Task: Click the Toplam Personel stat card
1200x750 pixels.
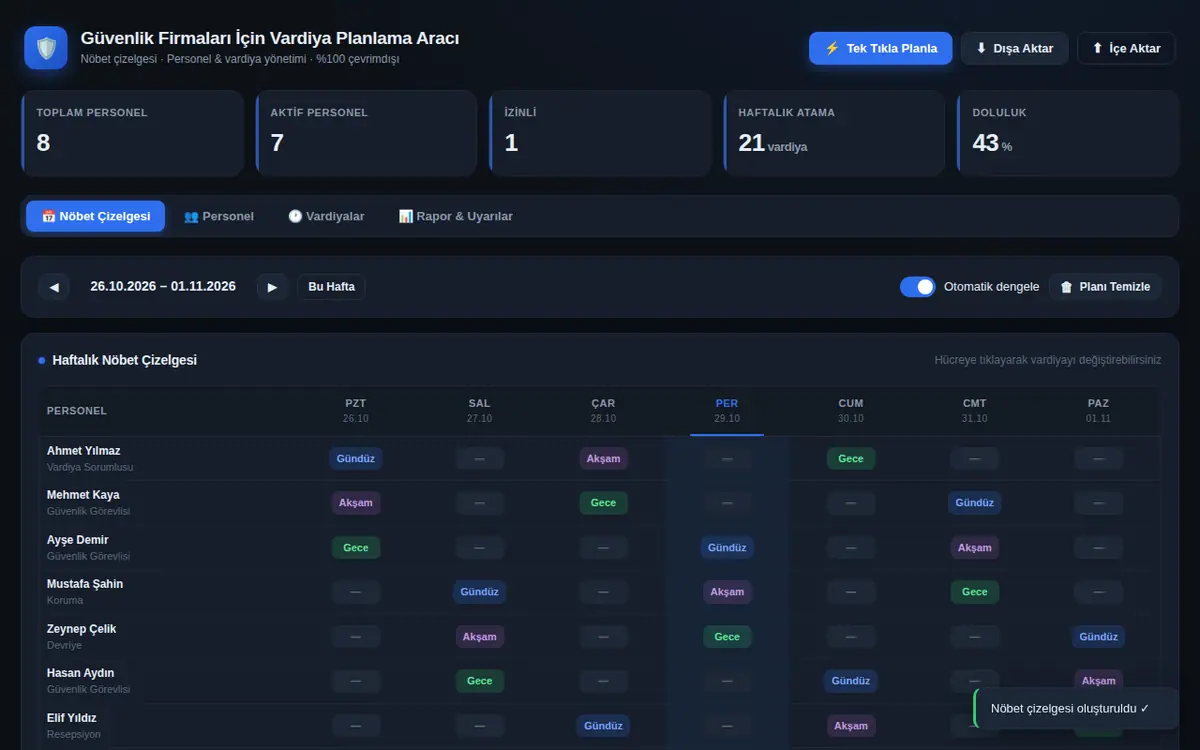Action: pos(132,134)
